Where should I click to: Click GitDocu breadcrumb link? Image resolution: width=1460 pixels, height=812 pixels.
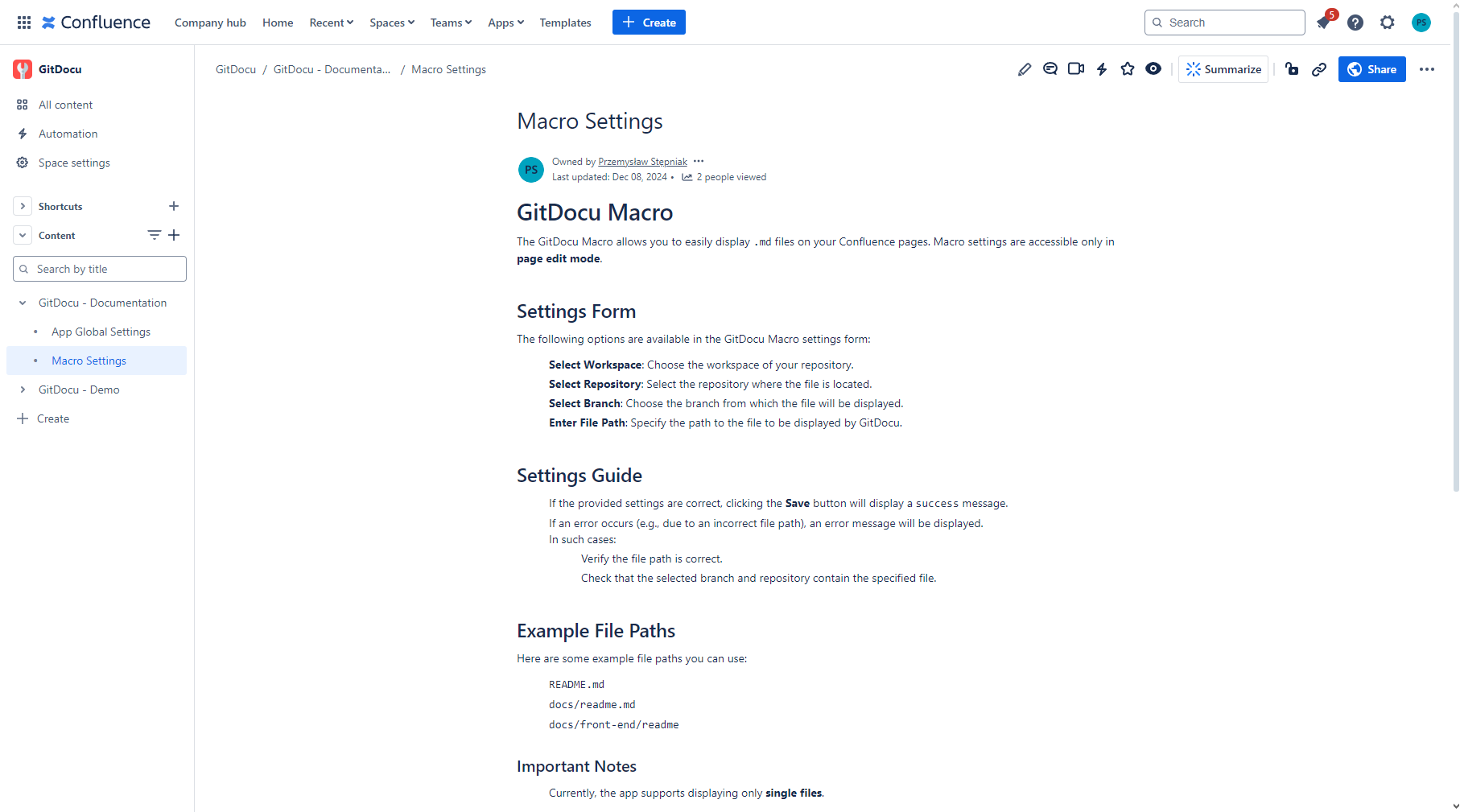236,69
